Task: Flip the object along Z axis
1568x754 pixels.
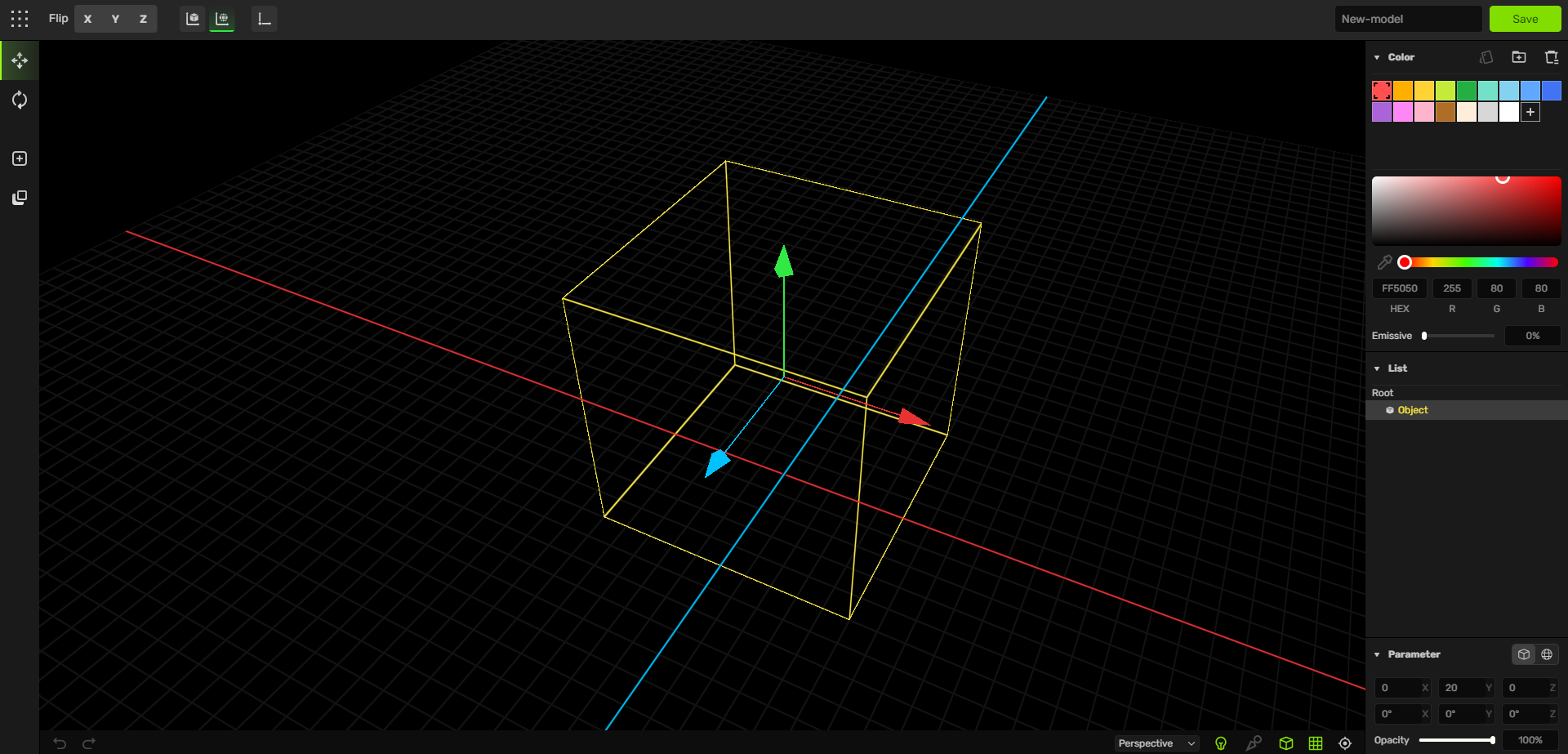Action: point(143,19)
